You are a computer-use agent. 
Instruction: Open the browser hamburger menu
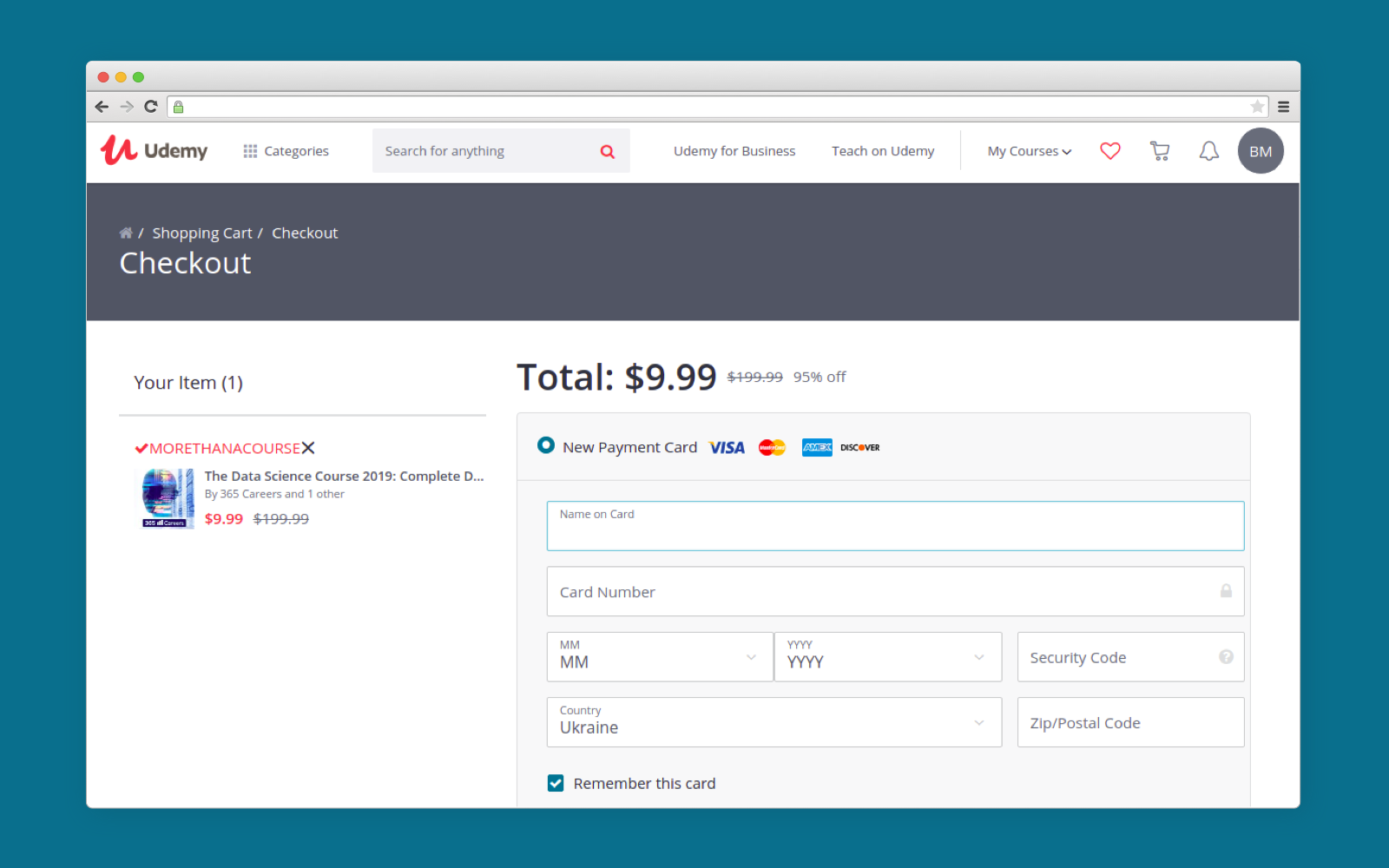(x=1284, y=107)
